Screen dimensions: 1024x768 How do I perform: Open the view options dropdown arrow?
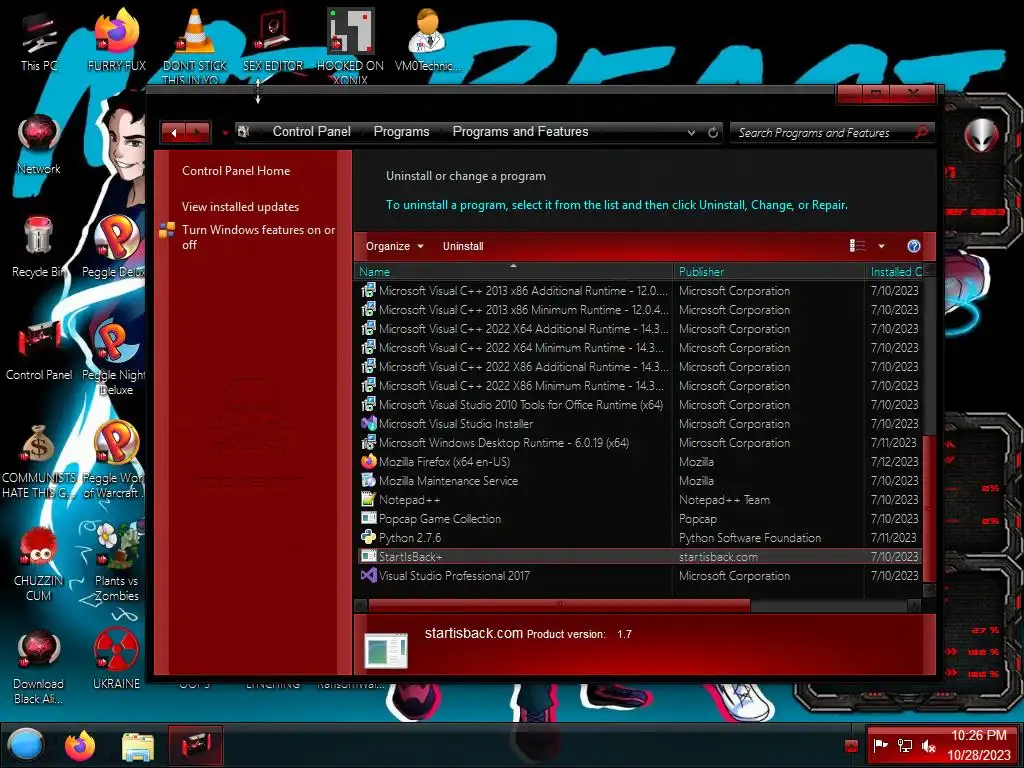(881, 246)
